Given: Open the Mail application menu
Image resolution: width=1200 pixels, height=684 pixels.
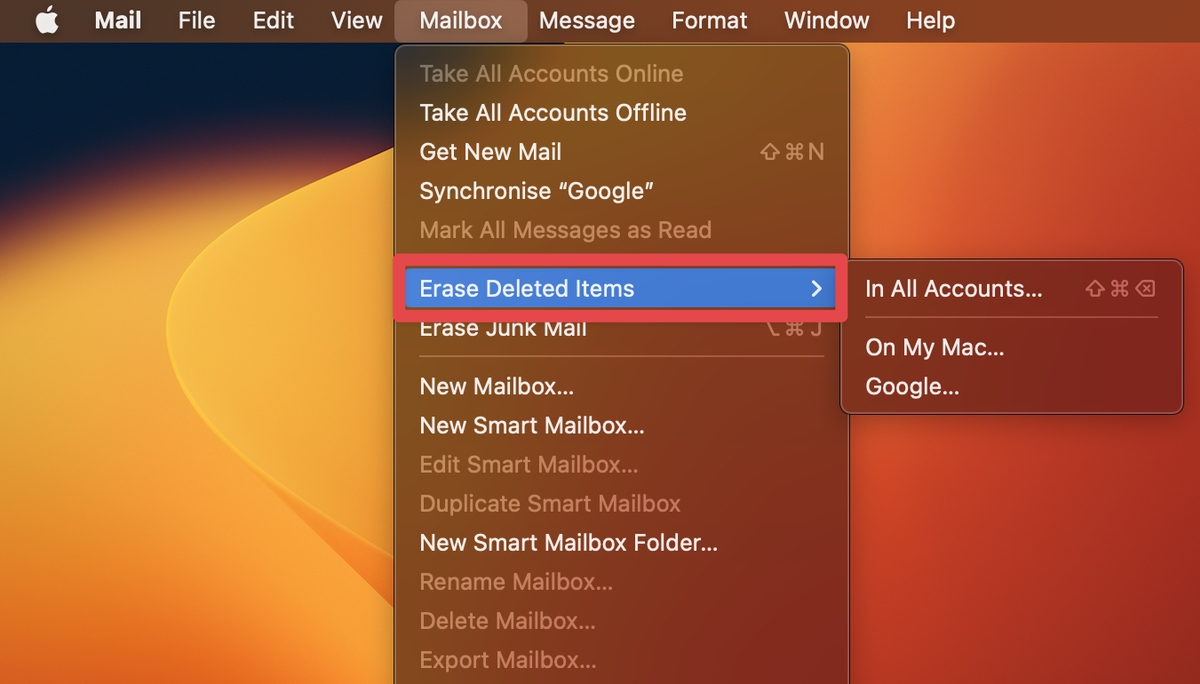Looking at the screenshot, I should 117,20.
